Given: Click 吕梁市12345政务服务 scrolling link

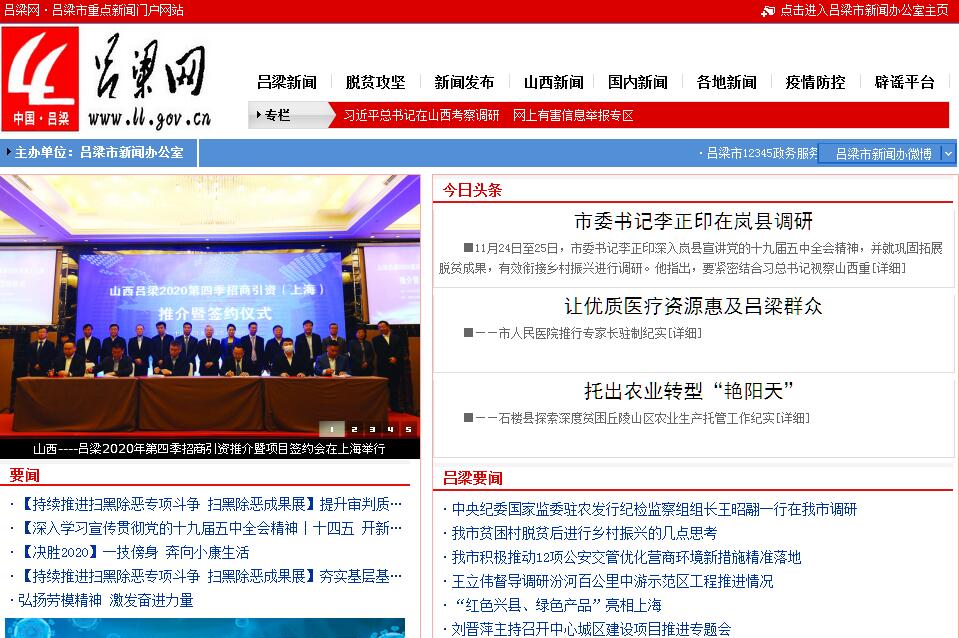Looking at the screenshot, I should point(761,154).
